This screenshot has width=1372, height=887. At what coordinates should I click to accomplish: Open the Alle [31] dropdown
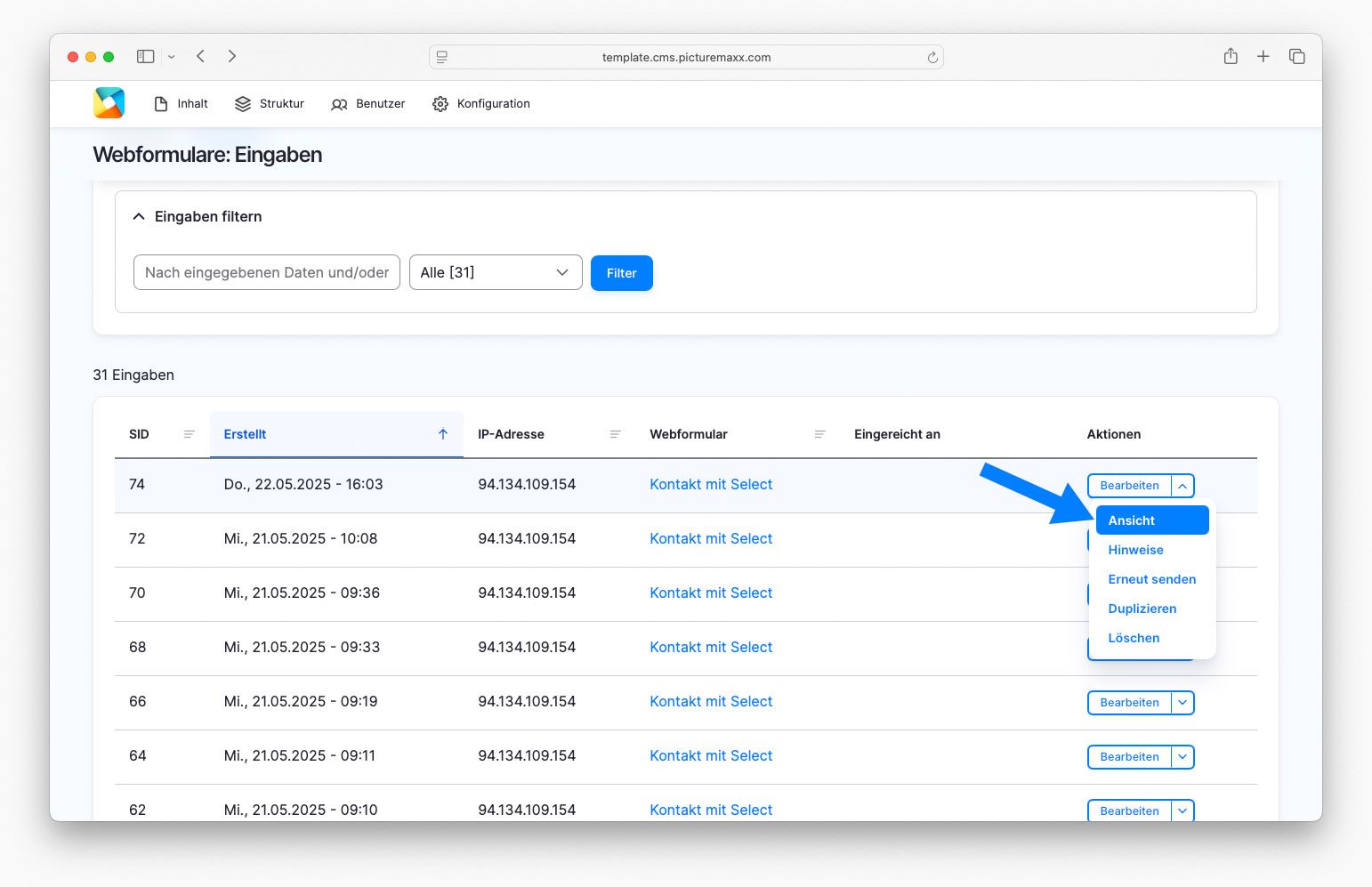click(495, 272)
